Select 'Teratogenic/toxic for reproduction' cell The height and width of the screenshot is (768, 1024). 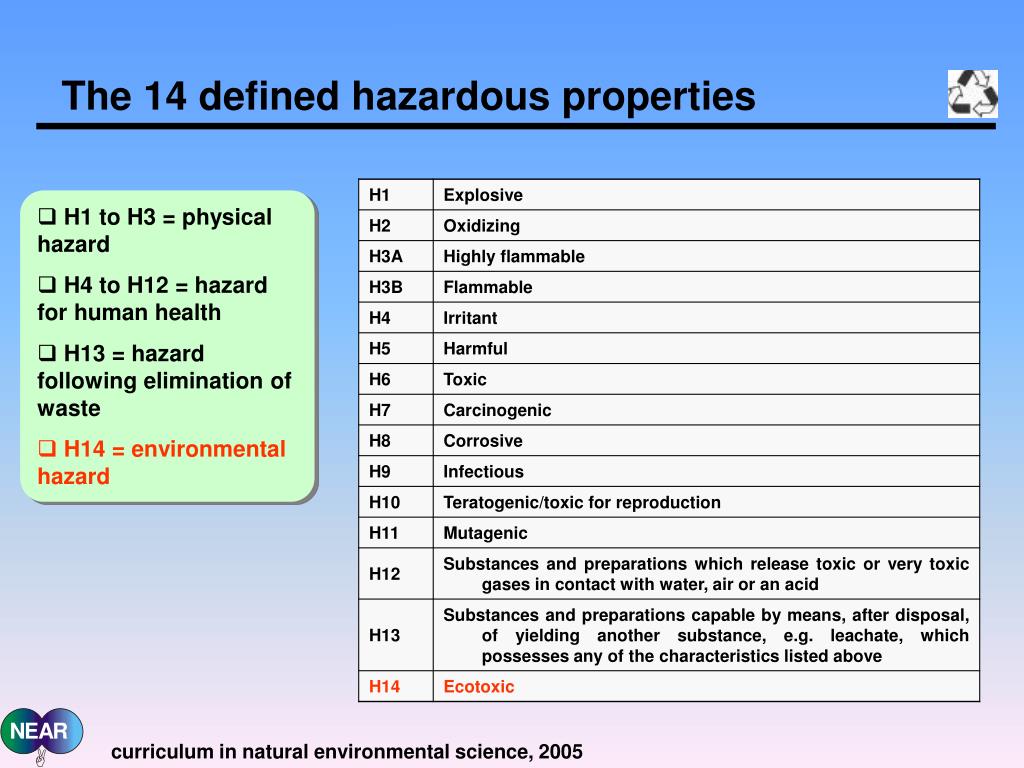point(706,502)
